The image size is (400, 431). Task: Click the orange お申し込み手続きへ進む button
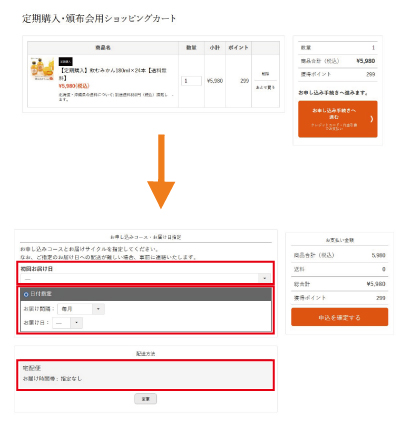coord(338,119)
